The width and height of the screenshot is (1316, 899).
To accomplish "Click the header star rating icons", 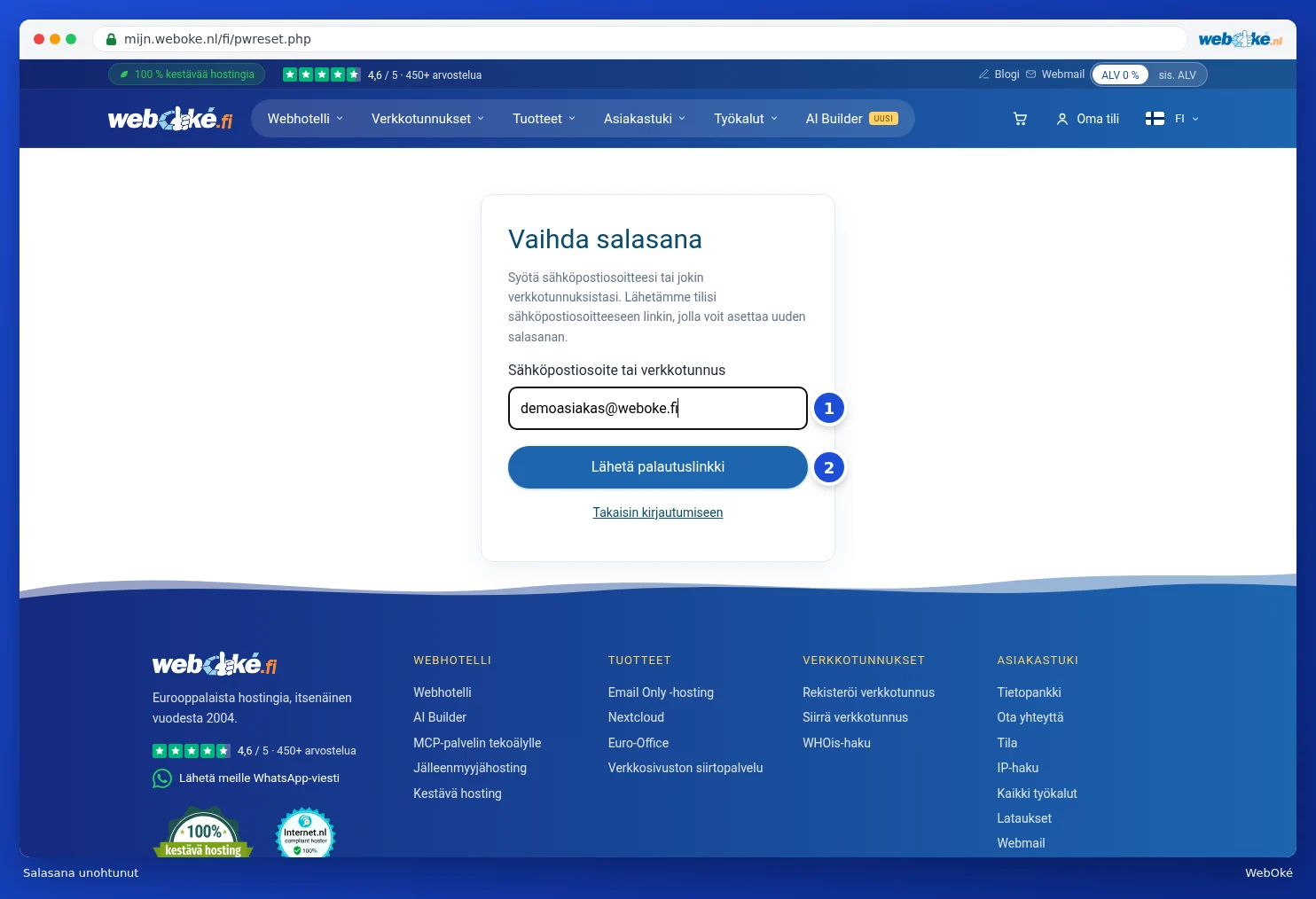I will point(322,74).
